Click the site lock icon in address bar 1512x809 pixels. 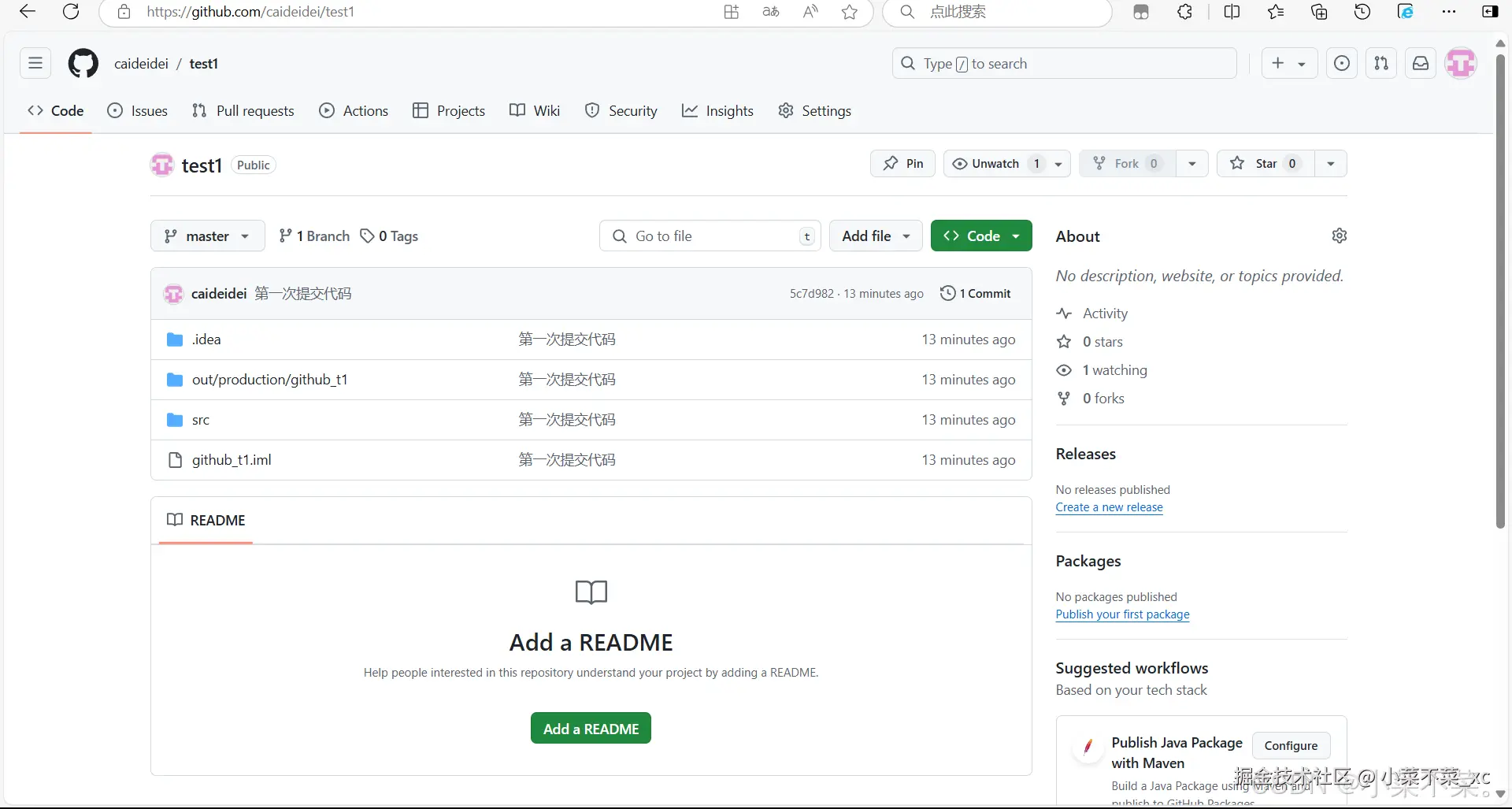coord(124,11)
